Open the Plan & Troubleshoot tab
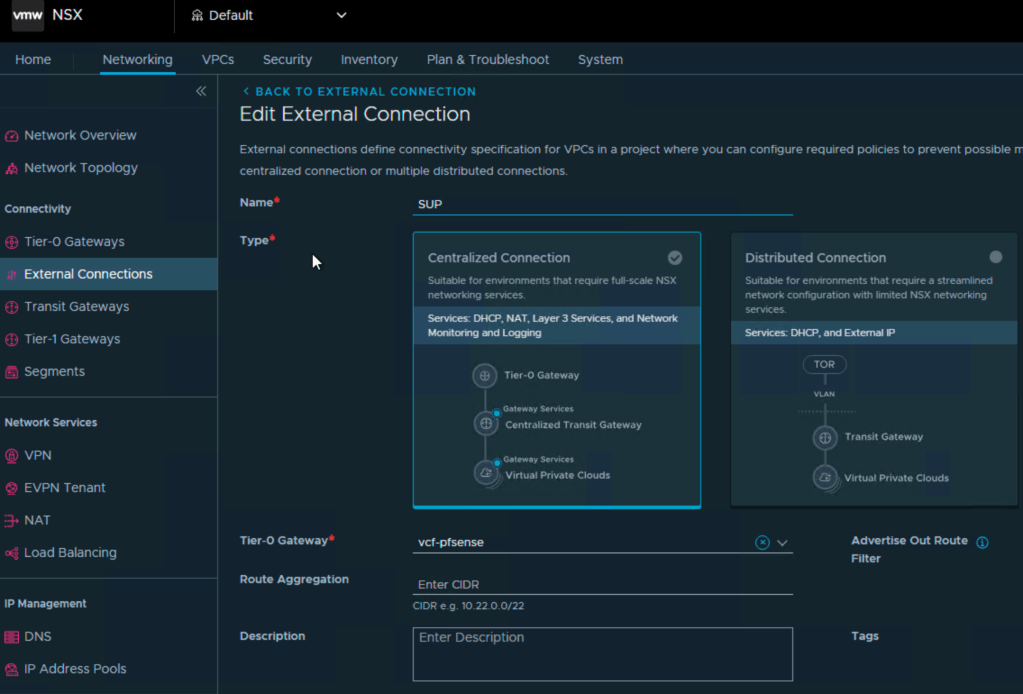The image size is (1023, 694). [x=487, y=60]
